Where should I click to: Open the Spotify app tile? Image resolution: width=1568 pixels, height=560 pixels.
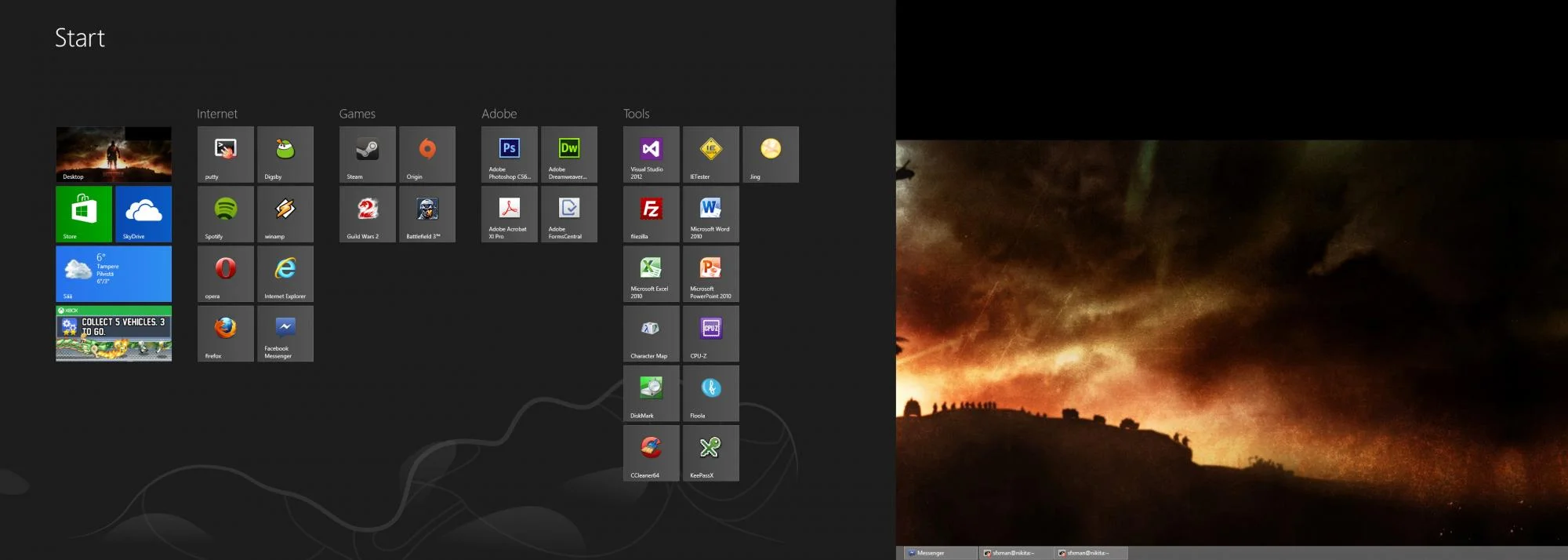(x=225, y=214)
